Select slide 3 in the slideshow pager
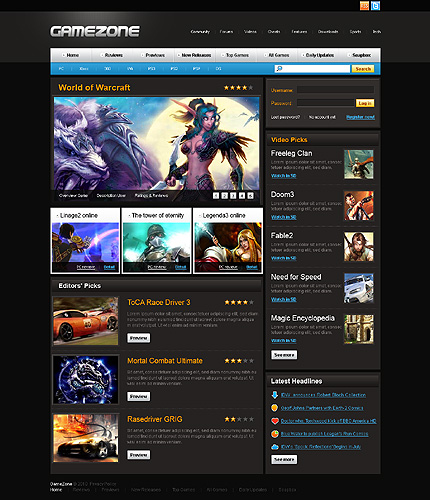The width and height of the screenshot is (430, 500). pyautogui.click(x=233, y=196)
